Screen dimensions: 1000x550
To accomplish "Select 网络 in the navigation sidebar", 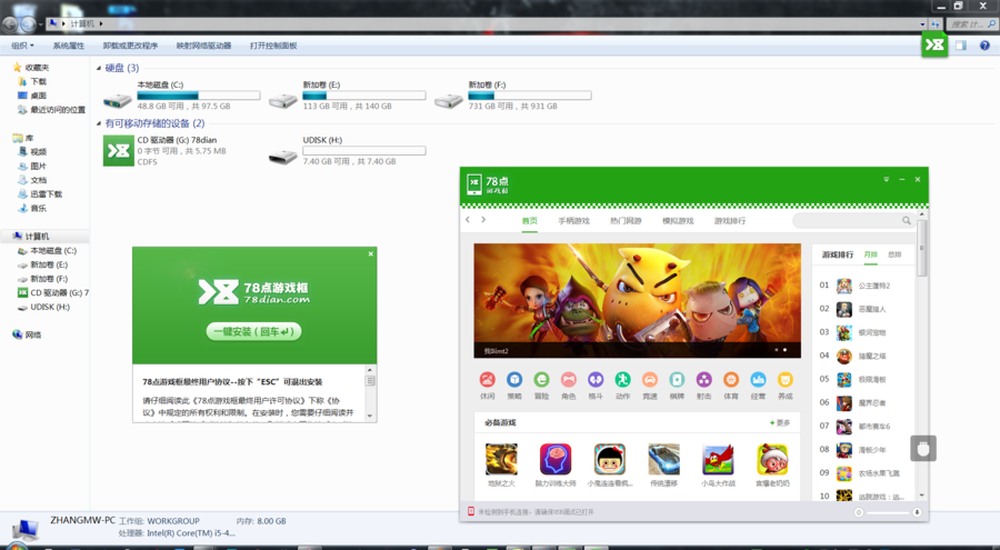I will tap(27, 335).
